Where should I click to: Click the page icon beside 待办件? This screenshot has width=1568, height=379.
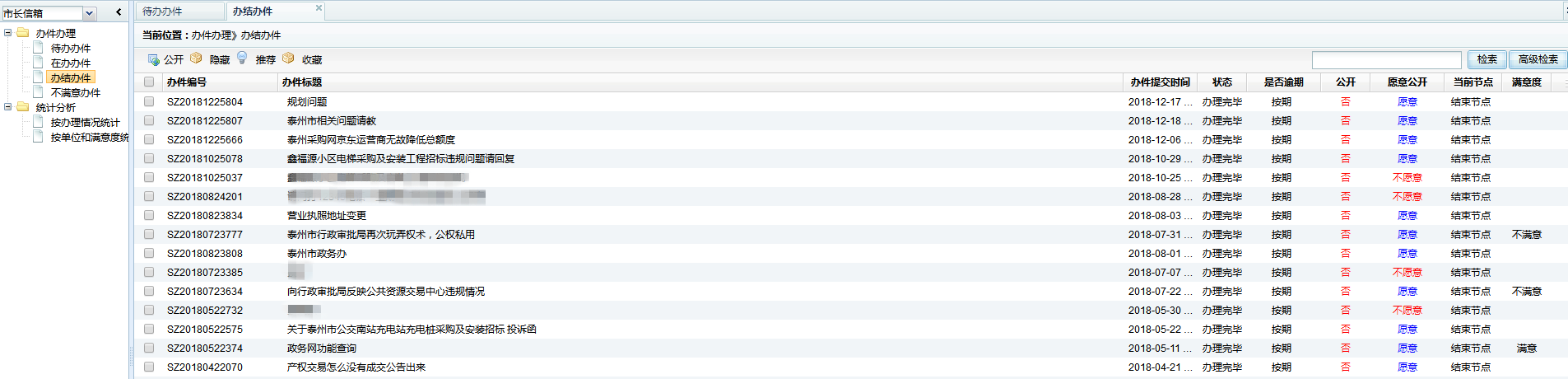38,48
